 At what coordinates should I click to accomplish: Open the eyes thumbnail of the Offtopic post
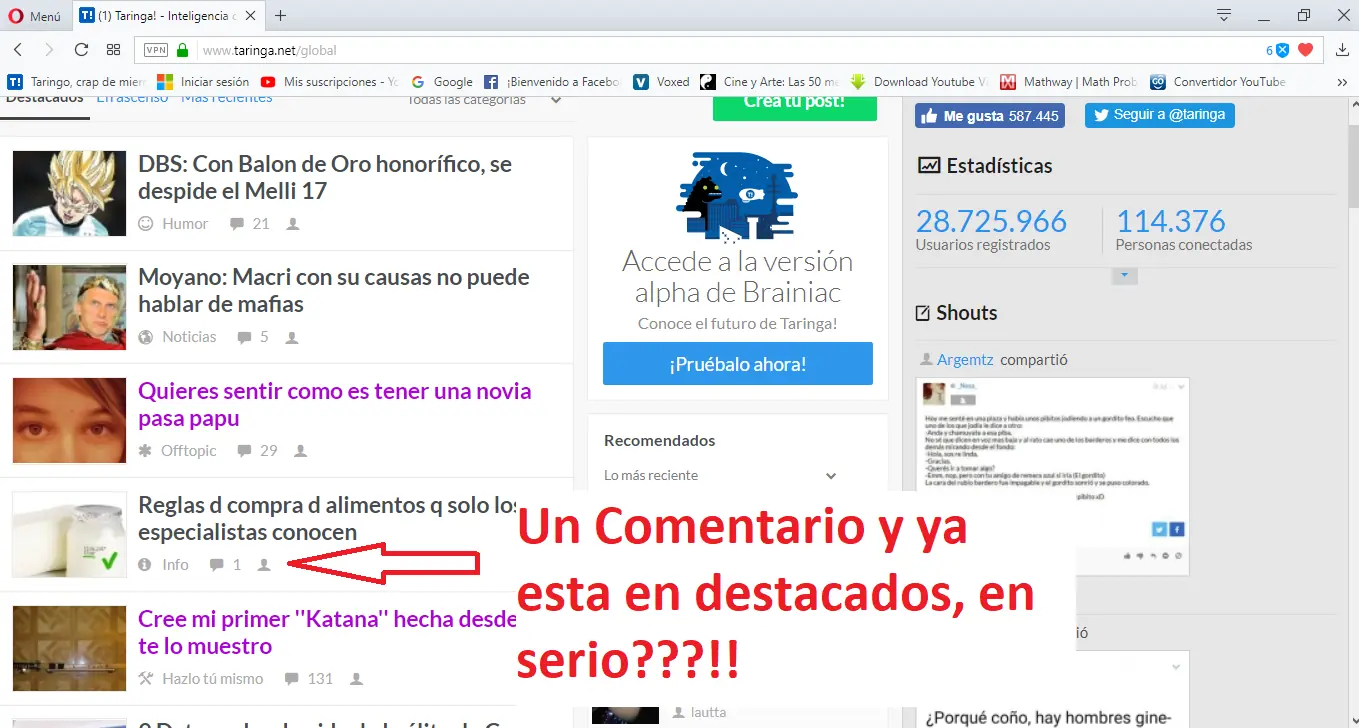70,421
